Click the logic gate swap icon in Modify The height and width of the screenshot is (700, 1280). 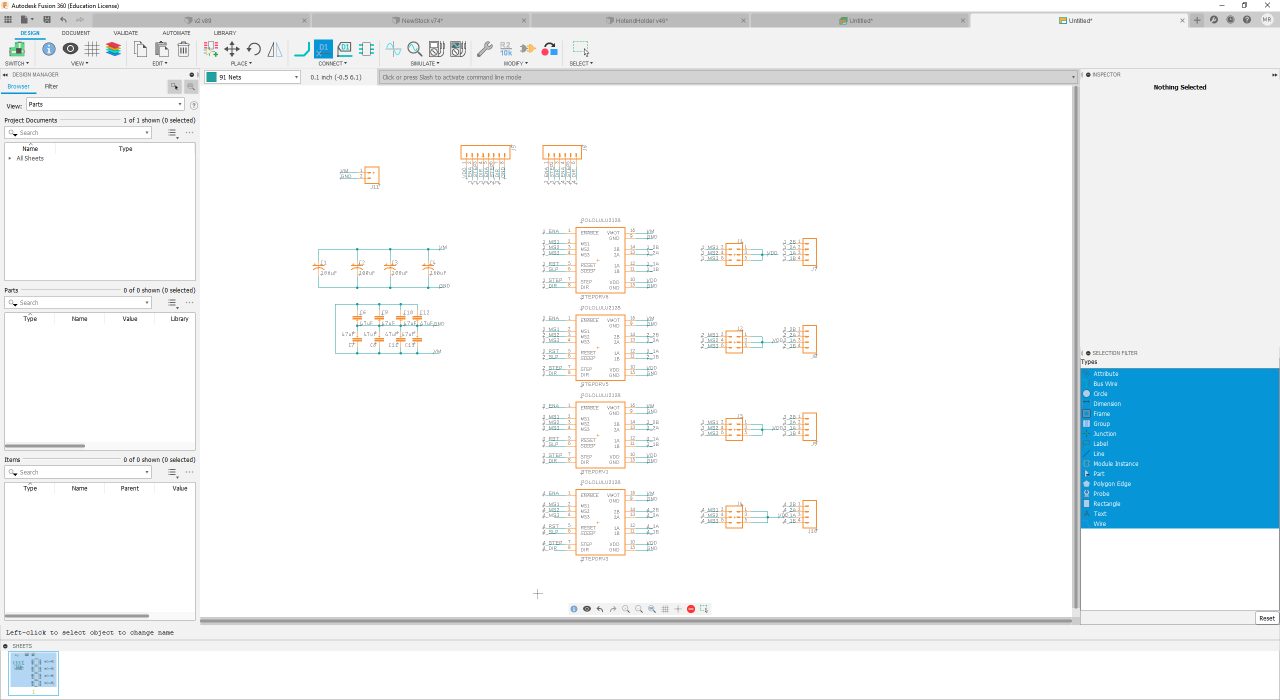pyautogui.click(x=527, y=48)
